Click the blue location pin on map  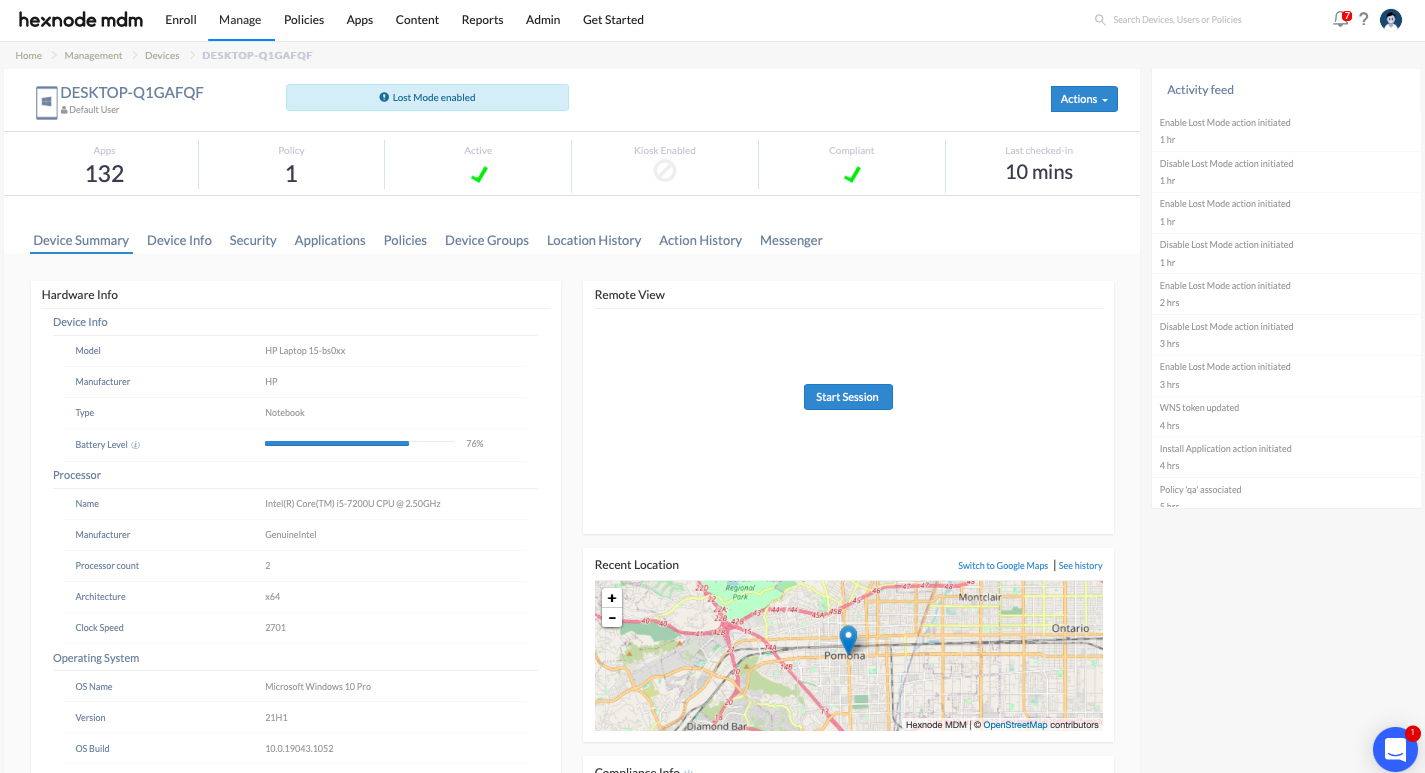click(848, 639)
